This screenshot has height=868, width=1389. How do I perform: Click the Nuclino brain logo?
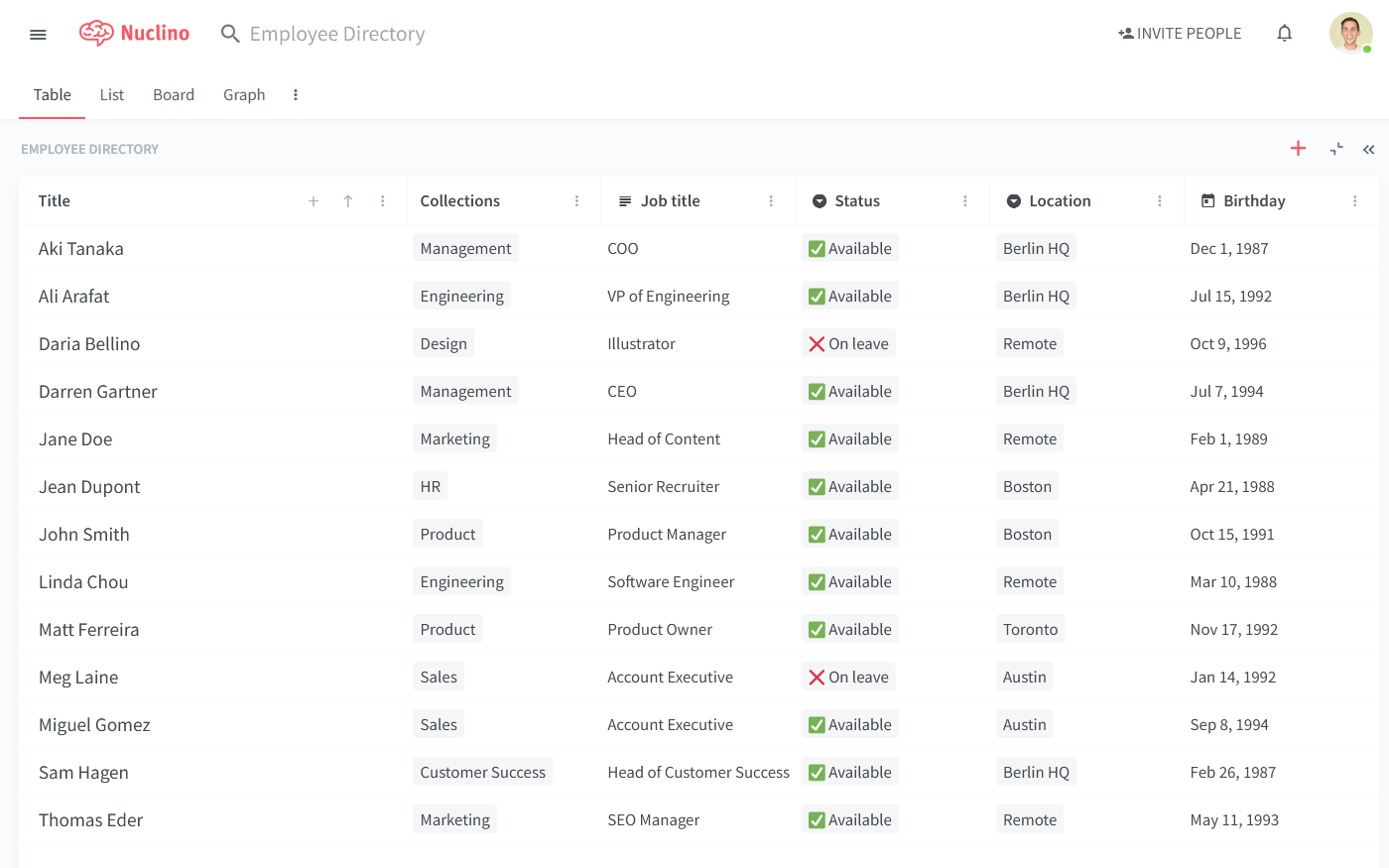coord(97,34)
